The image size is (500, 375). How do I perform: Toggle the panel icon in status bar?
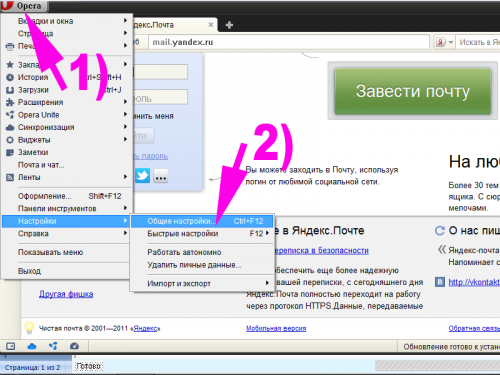pyautogui.click(x=11, y=346)
